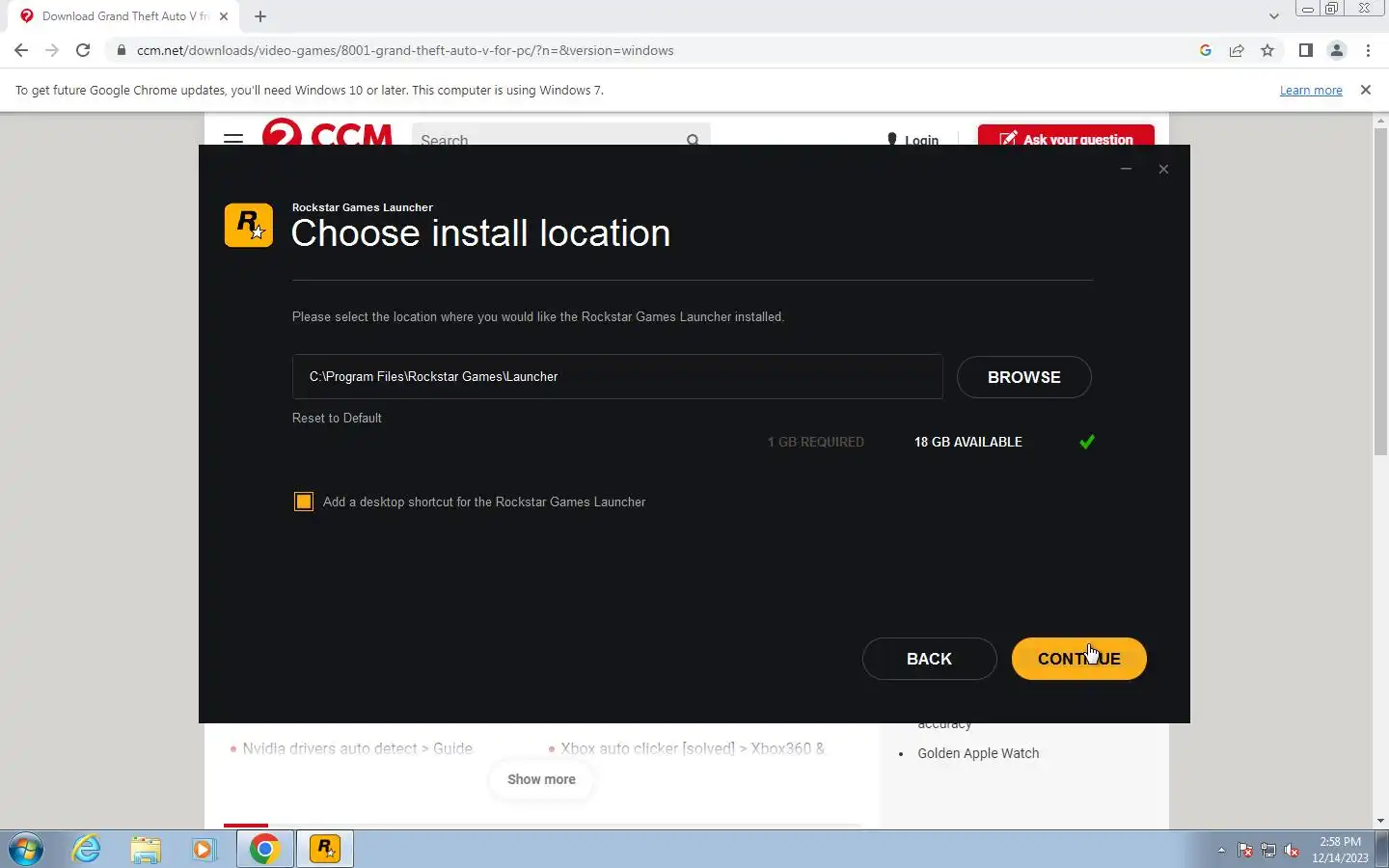Open the Chrome three-dot menu
1389x868 pixels.
(1368, 50)
